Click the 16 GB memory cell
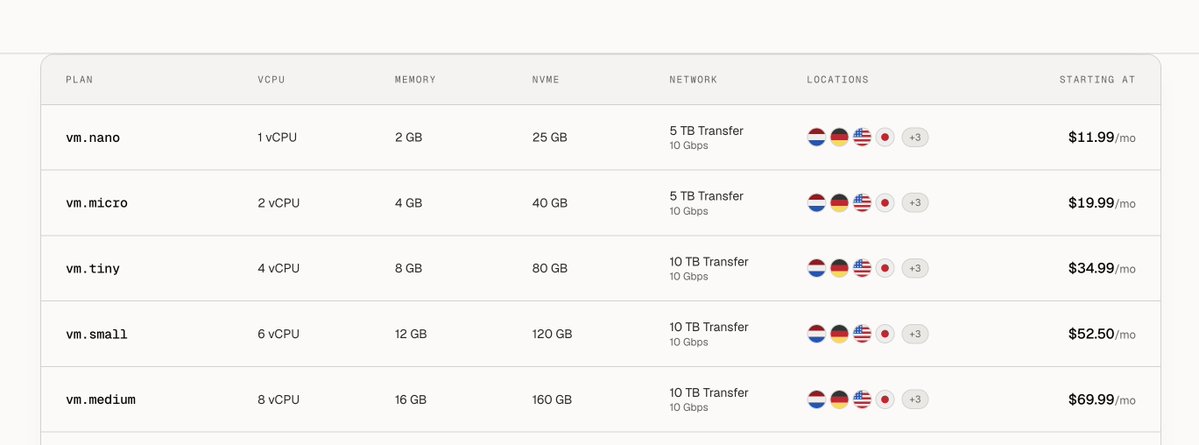The image size is (1199, 445). [x=411, y=399]
